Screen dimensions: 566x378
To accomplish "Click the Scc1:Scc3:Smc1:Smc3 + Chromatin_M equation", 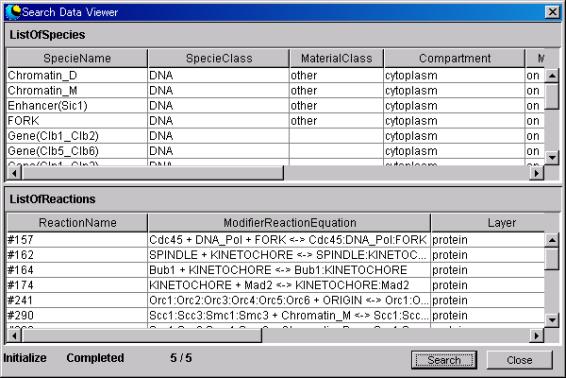I will click(289, 316).
